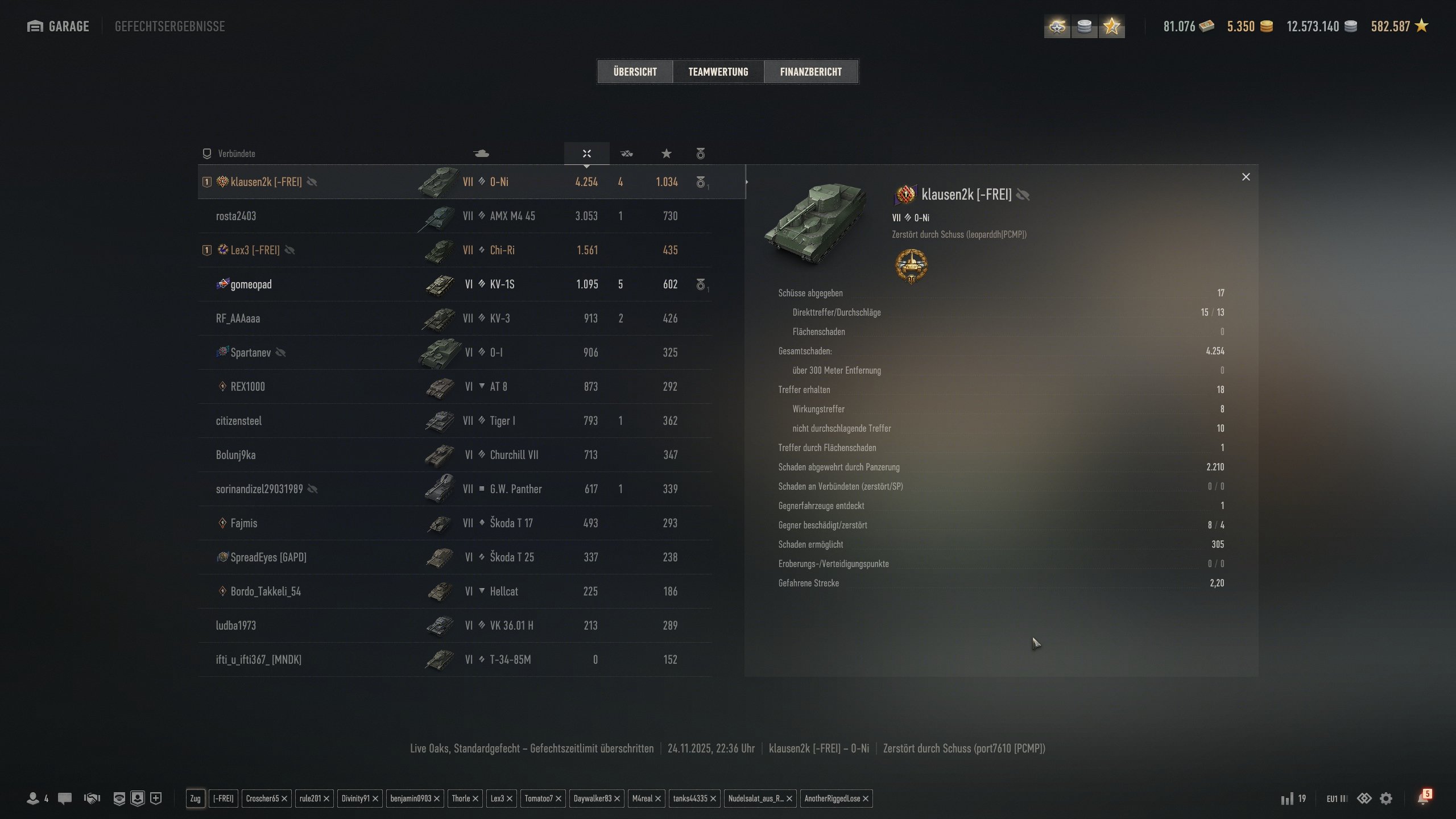Open the chat channels speech bubble icon
This screenshot has width=1456, height=819.
[x=65, y=799]
